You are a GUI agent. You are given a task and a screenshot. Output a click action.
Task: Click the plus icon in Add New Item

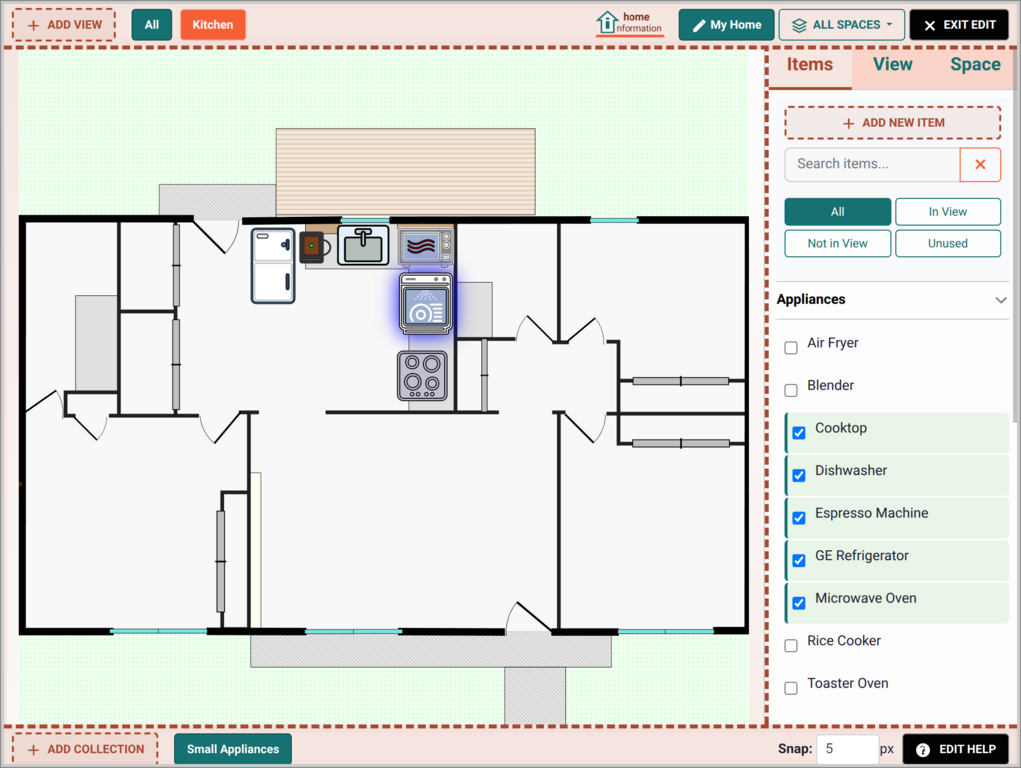(848, 123)
